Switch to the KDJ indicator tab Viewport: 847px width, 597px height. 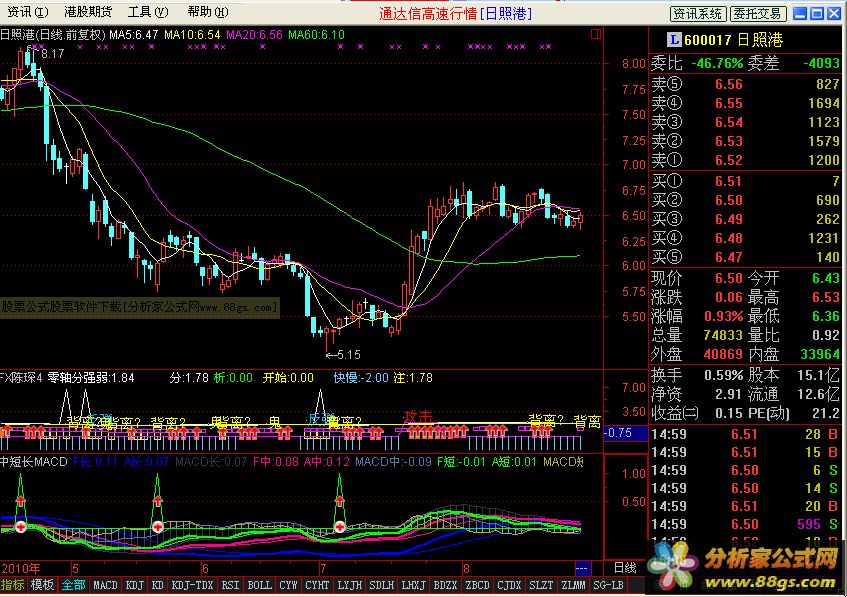coord(135,585)
